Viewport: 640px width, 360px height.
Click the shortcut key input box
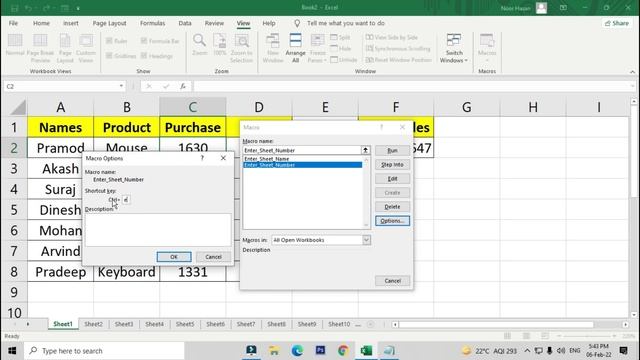coord(126,200)
